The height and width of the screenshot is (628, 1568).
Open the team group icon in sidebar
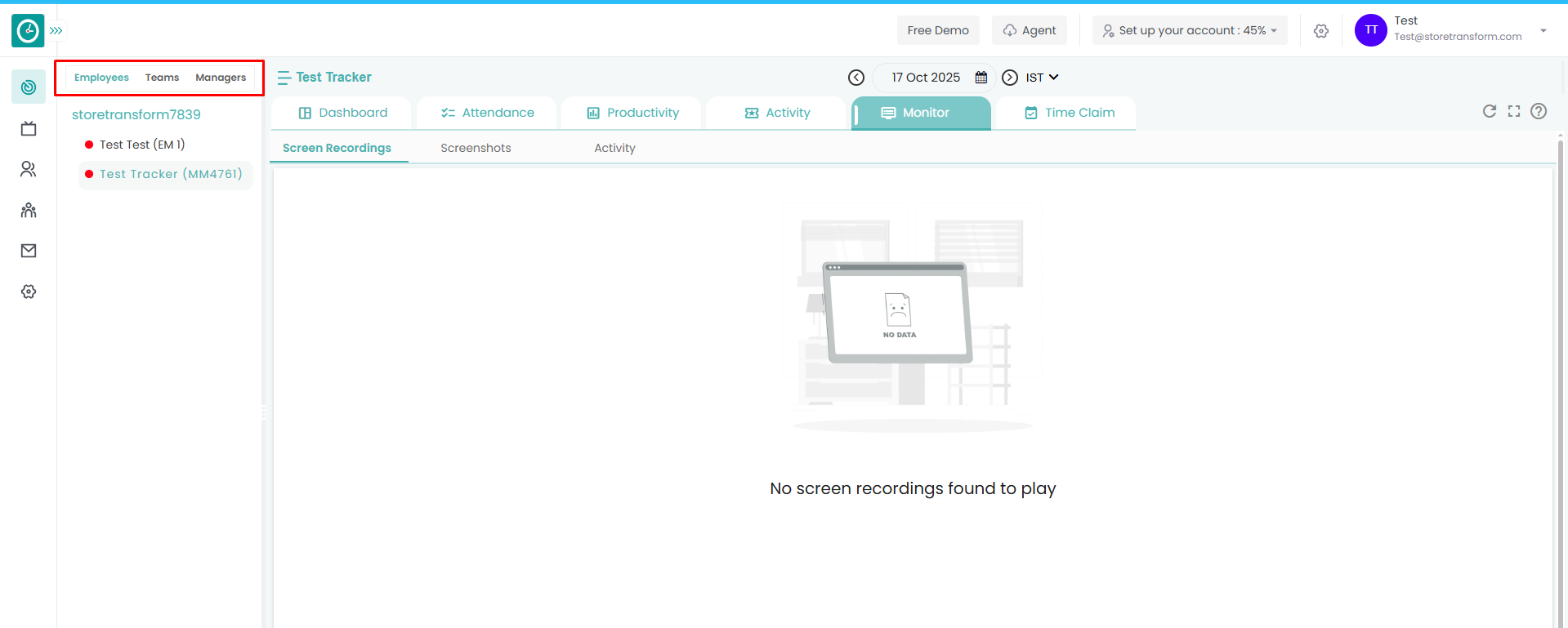click(x=29, y=210)
